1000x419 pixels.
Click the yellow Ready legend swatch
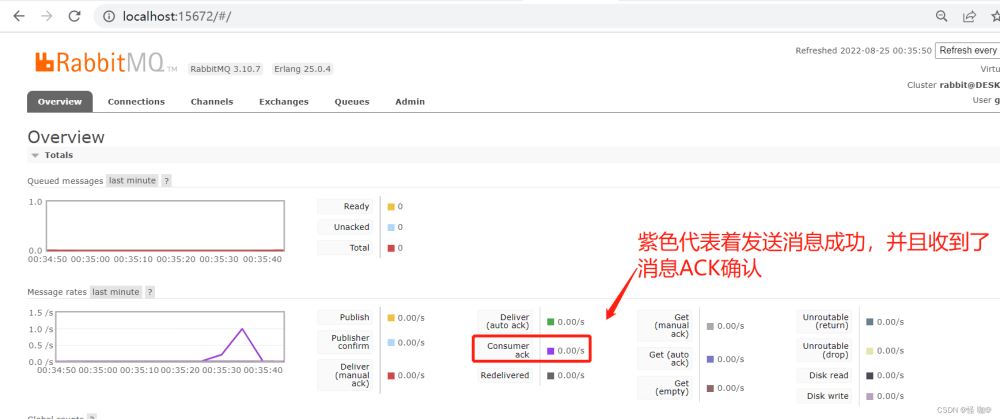(391, 207)
